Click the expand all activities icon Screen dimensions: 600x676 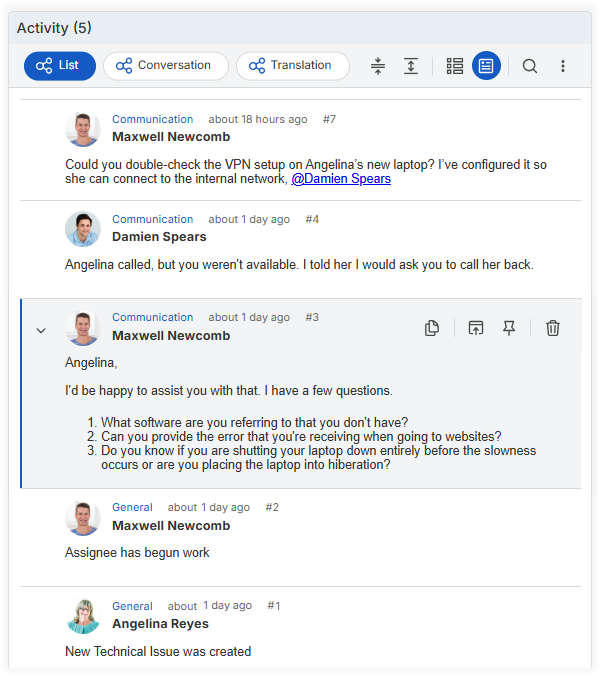coord(411,66)
